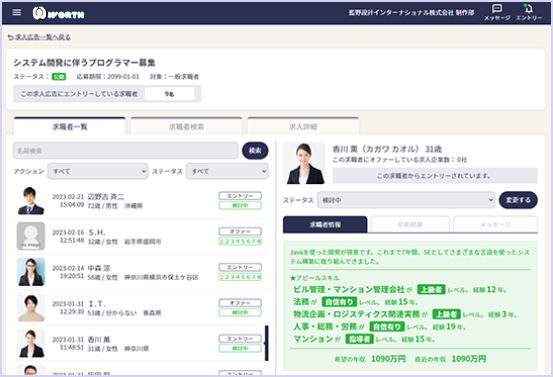This screenshot has height=377, width=553.
Task: Open the 検討中 status dropdown for 香川 薫
Action: 406,200
